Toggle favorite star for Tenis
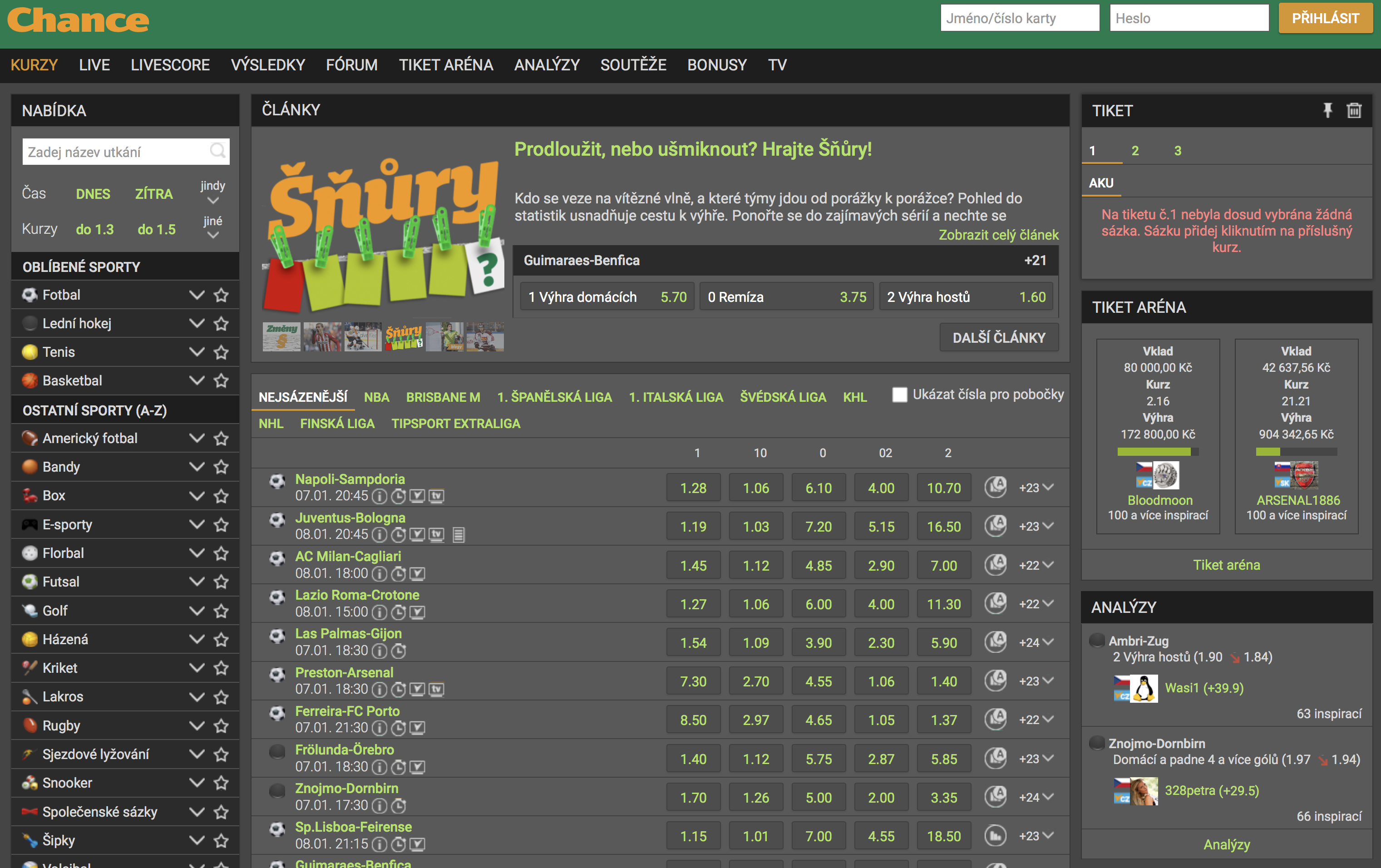Image resolution: width=1381 pixels, height=868 pixels. (x=222, y=352)
